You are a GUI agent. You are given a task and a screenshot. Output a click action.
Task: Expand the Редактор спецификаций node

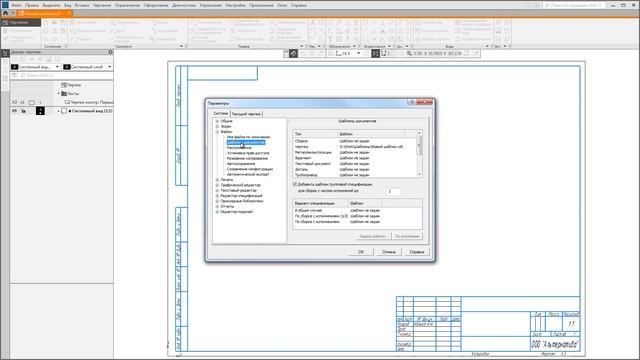(x=217, y=196)
